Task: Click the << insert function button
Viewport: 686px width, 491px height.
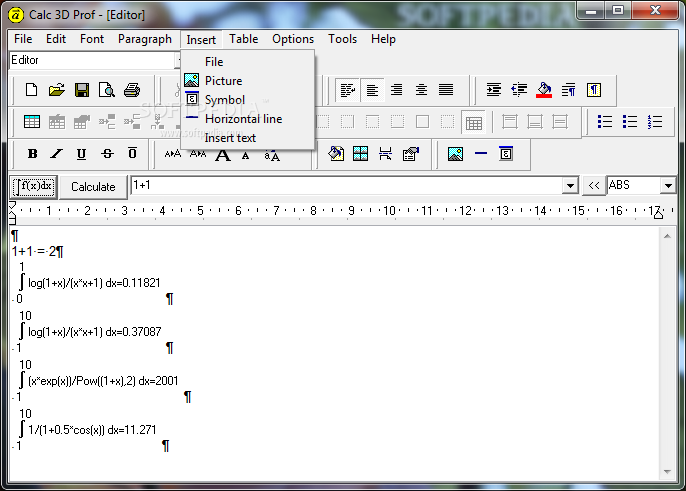Action: [x=594, y=186]
